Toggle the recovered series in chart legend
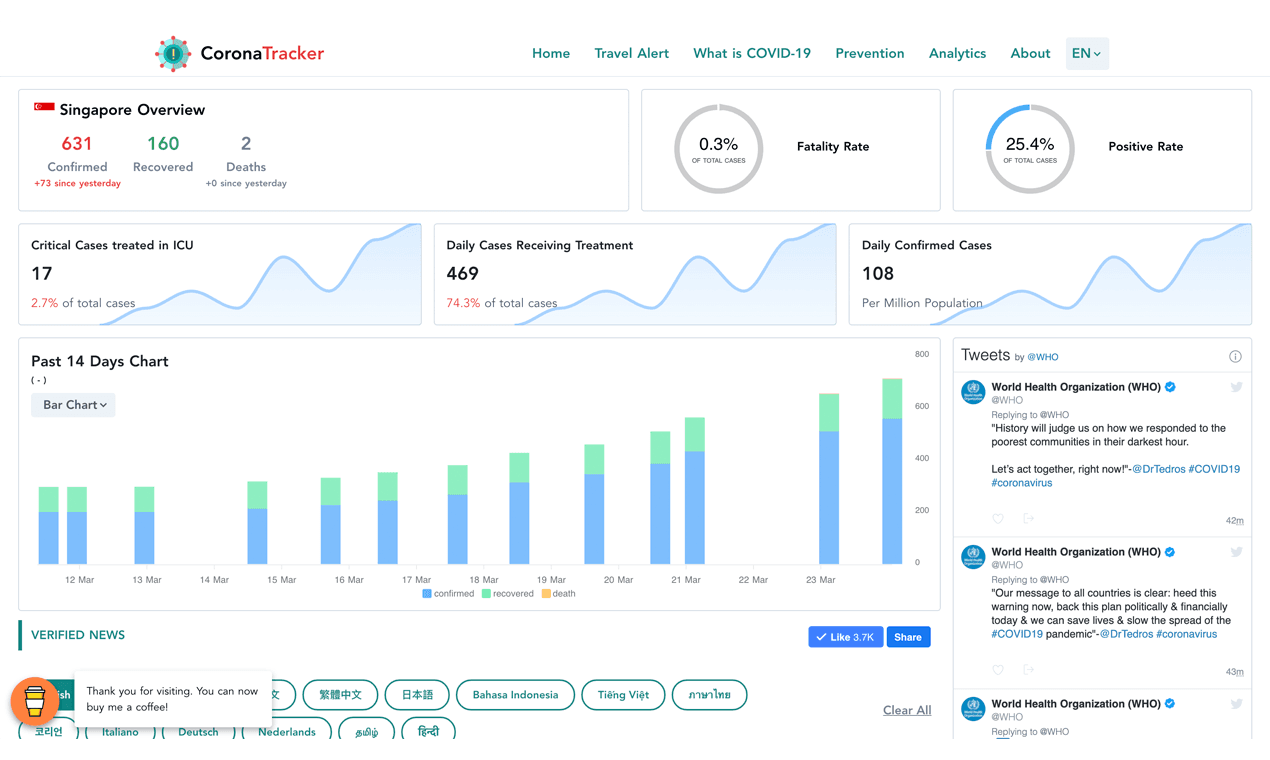Screen dimensions: 1270x760 click(x=507, y=594)
